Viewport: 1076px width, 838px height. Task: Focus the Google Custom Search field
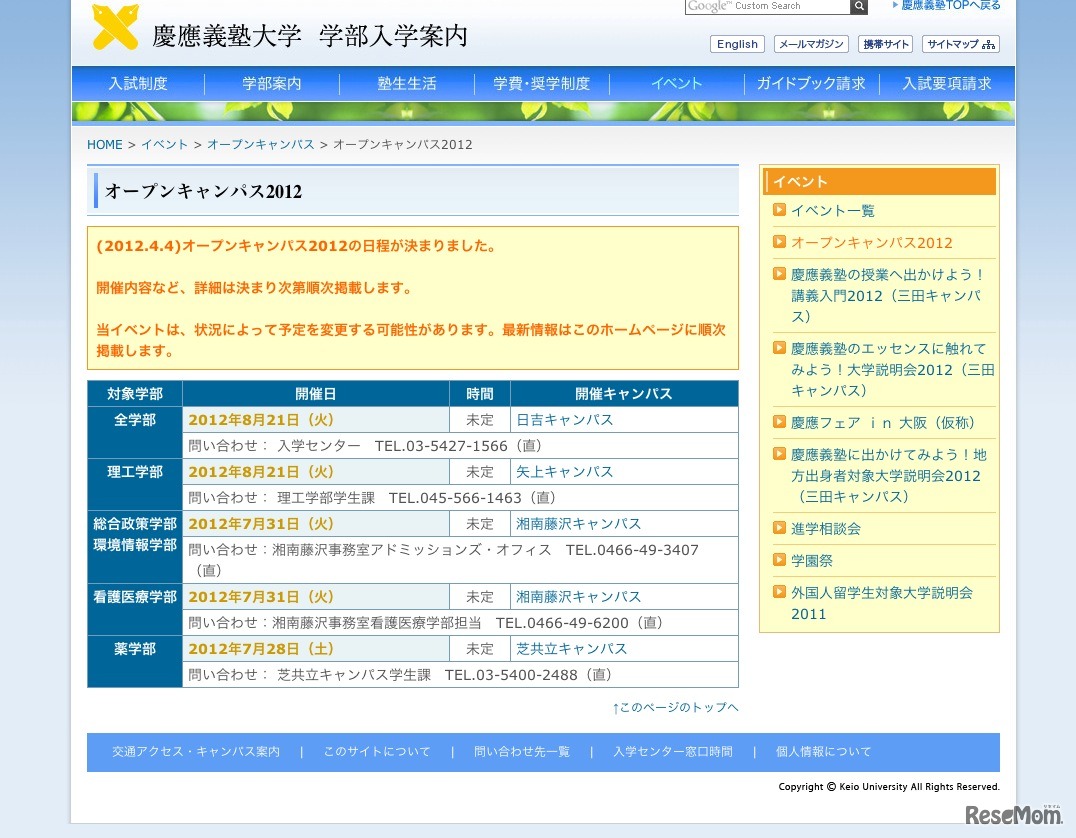tap(767, 6)
